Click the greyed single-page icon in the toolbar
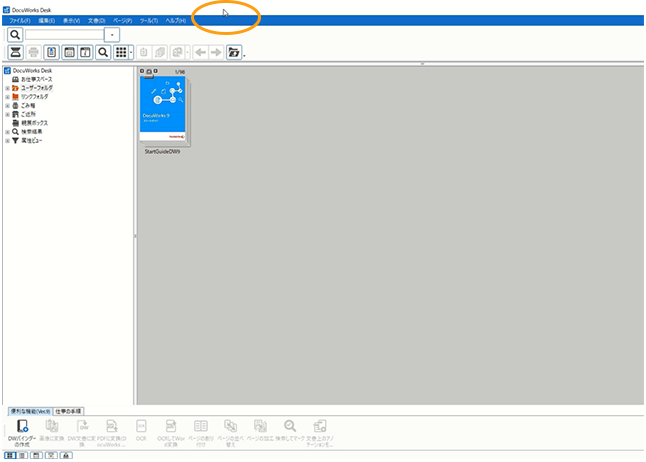The image size is (646, 462). (143, 52)
